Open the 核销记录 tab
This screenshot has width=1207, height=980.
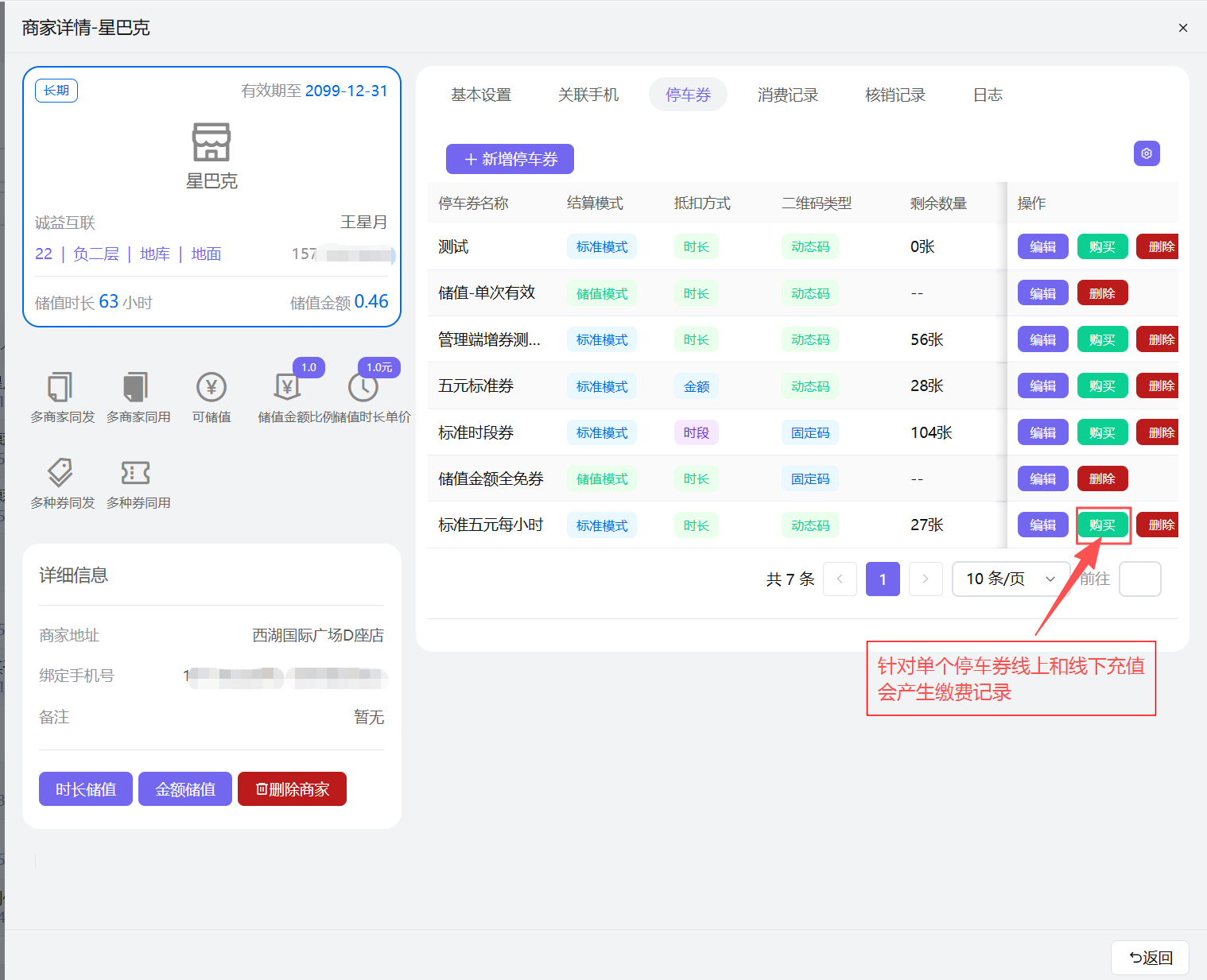pos(895,95)
